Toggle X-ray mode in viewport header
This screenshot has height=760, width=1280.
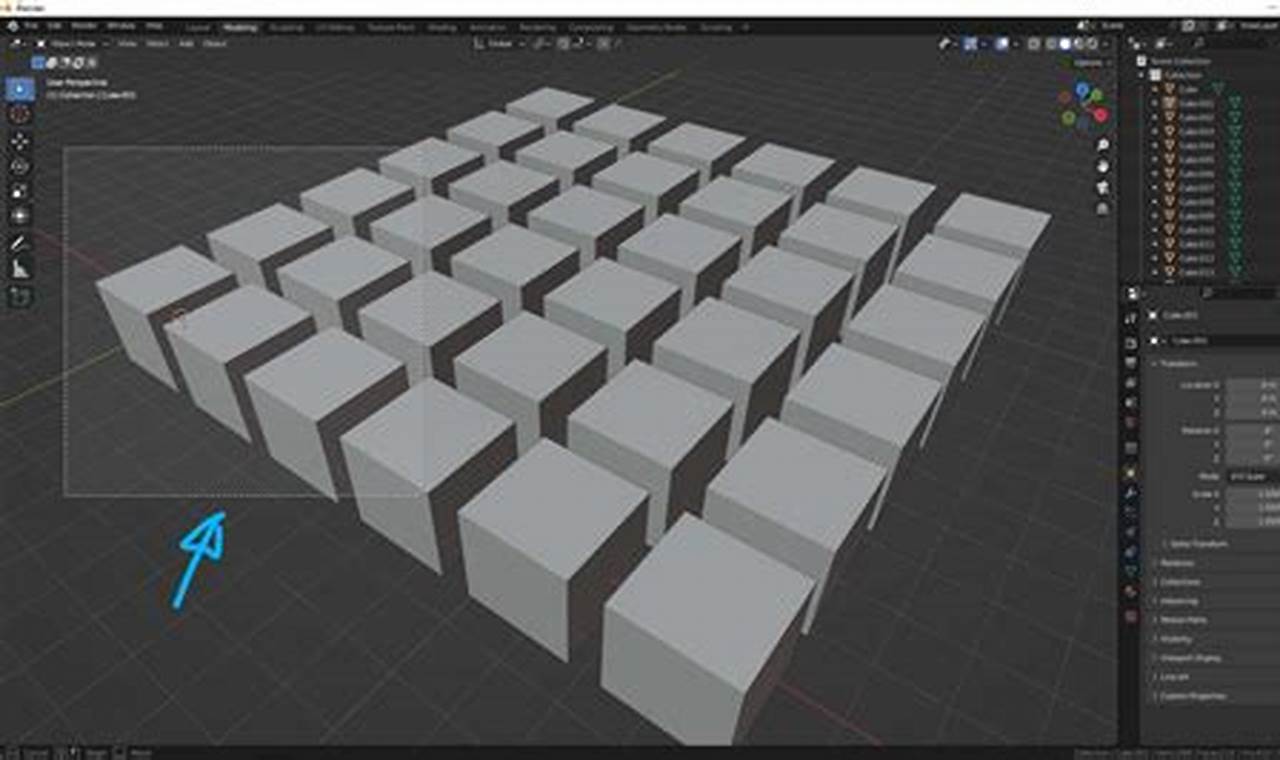[x=1033, y=44]
